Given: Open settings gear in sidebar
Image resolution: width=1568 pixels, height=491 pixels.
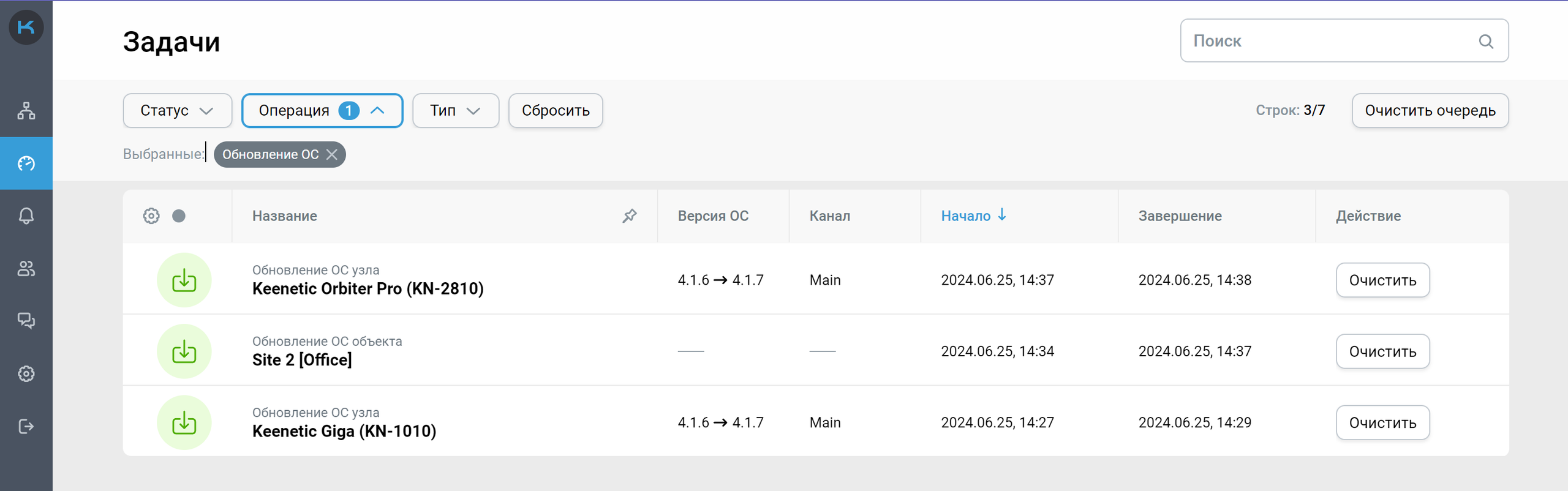Looking at the screenshot, I should 26,373.
